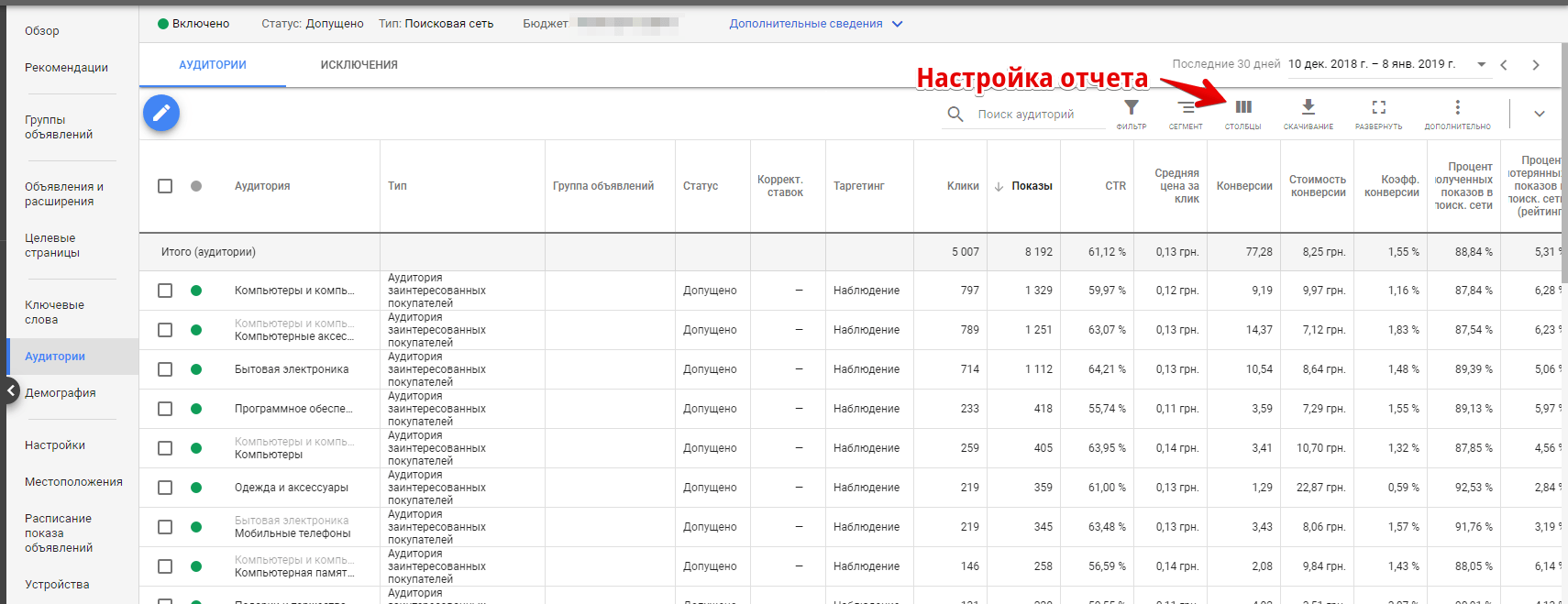Click the search magnifier icon
The image size is (1568, 604).
tap(955, 115)
